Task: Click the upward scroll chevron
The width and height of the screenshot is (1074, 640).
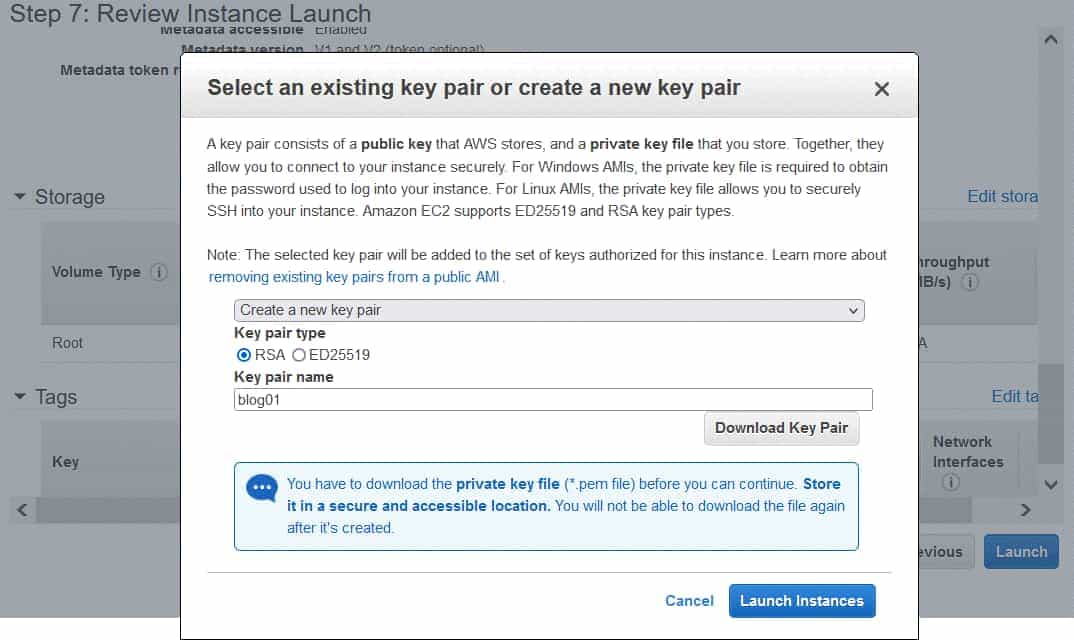Action: point(1050,38)
